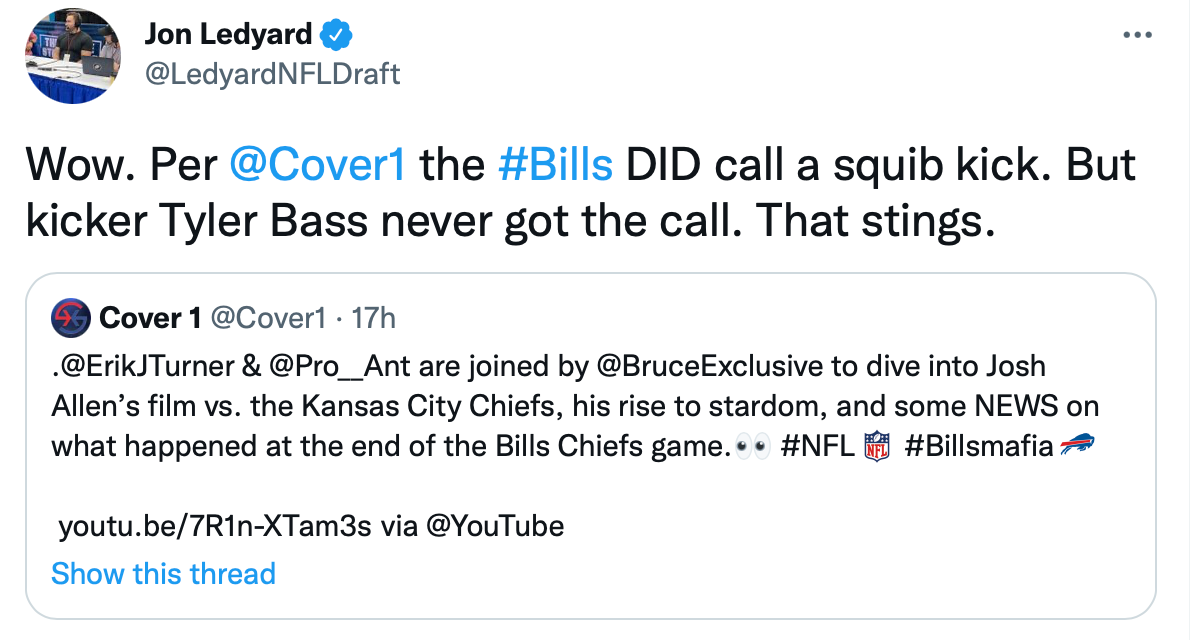
Task: Open the #Bills hashtag
Action: click(555, 166)
